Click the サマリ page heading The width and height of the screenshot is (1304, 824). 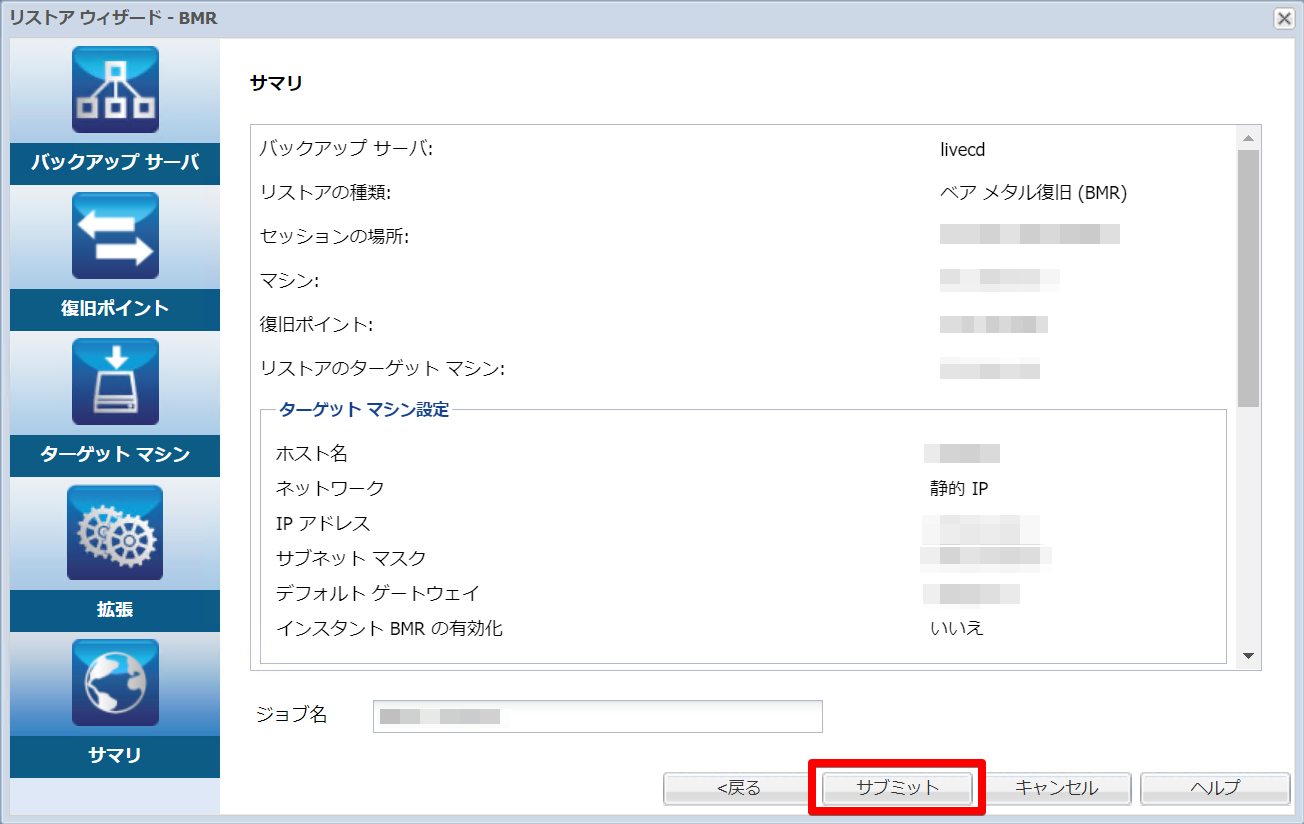pos(276,84)
